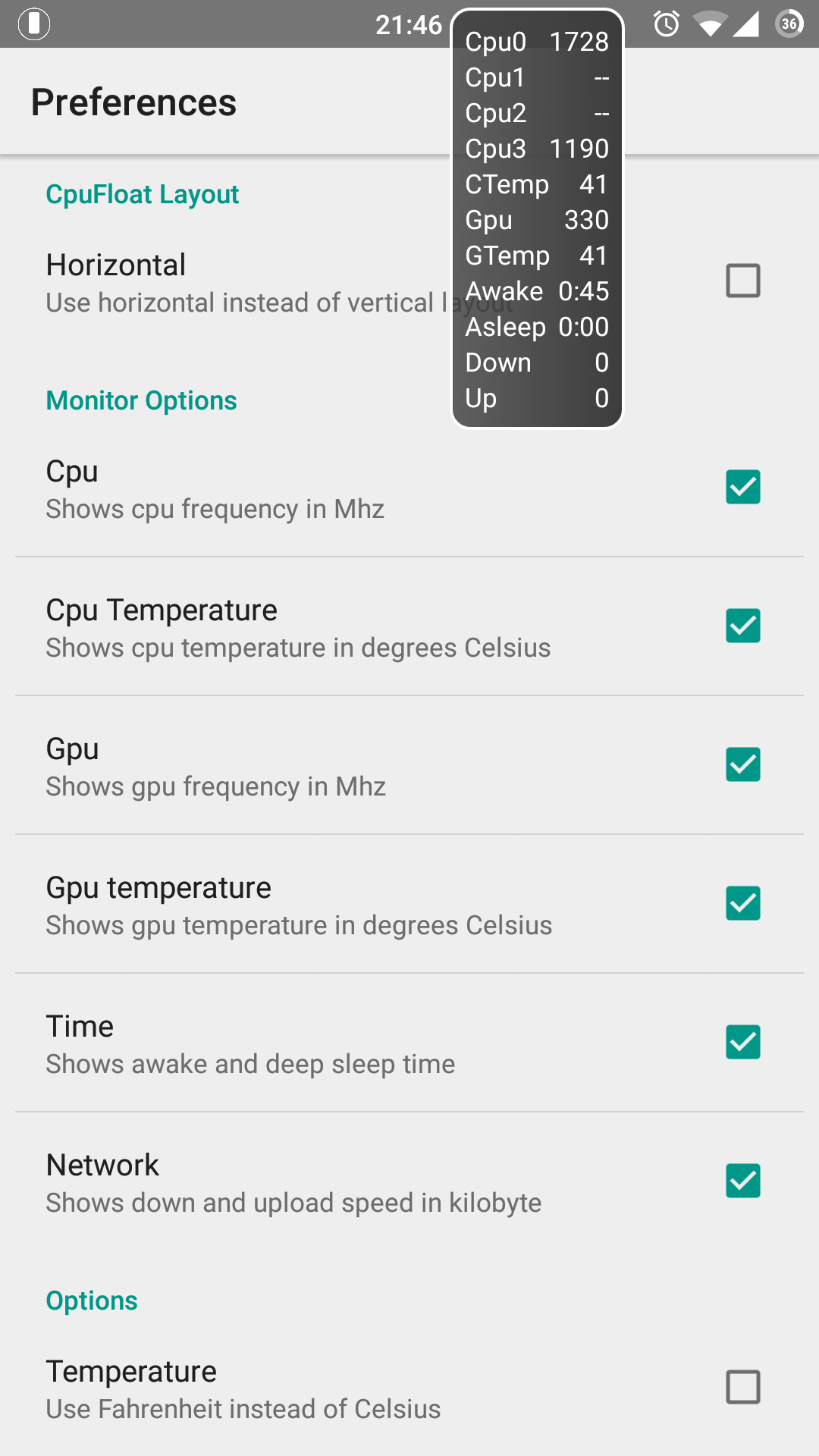This screenshot has height=1456, width=819.
Task: Uncheck the Cpu frequency checkbox
Action: (743, 487)
